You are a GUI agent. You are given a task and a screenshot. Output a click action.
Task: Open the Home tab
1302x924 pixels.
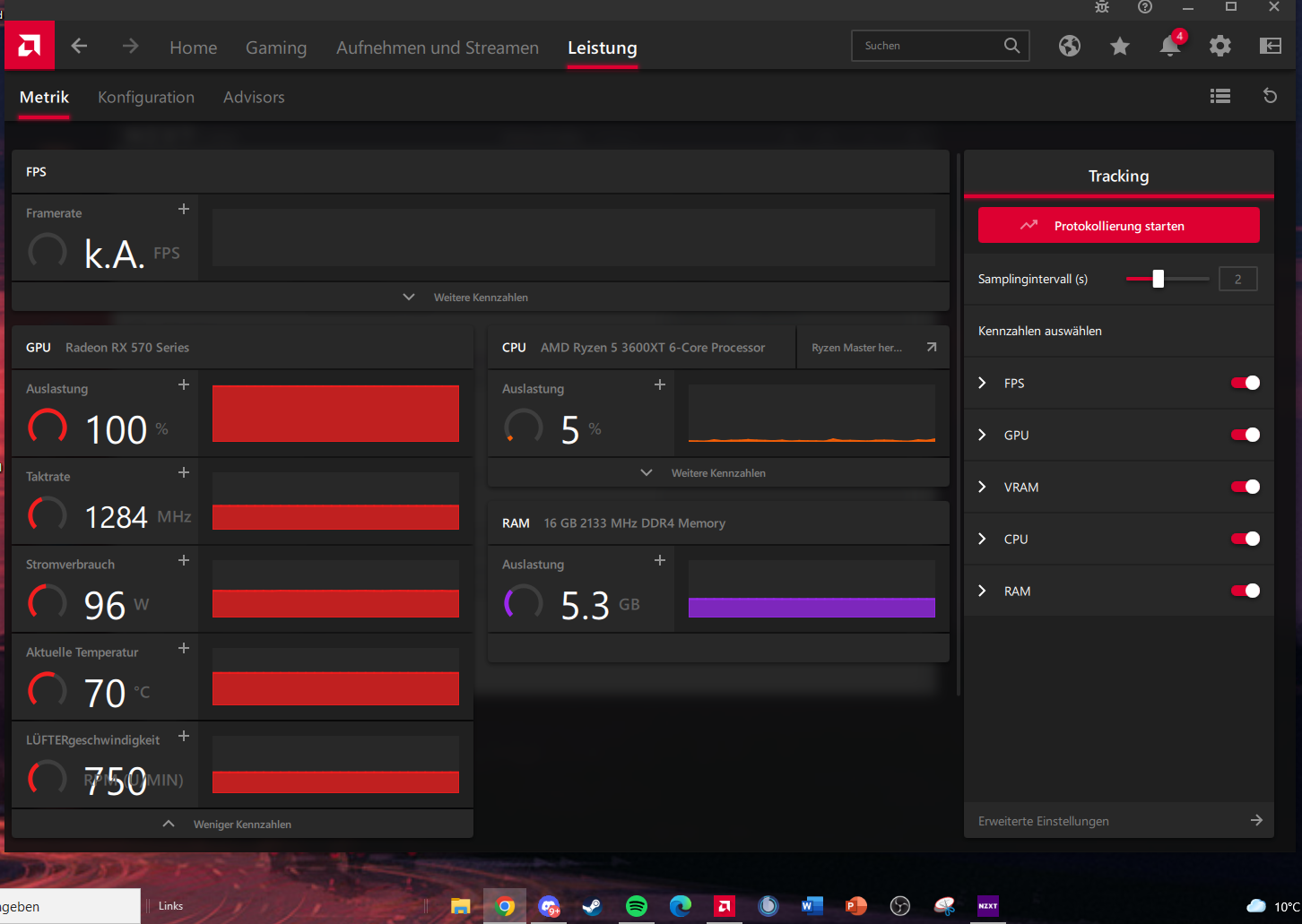[194, 47]
